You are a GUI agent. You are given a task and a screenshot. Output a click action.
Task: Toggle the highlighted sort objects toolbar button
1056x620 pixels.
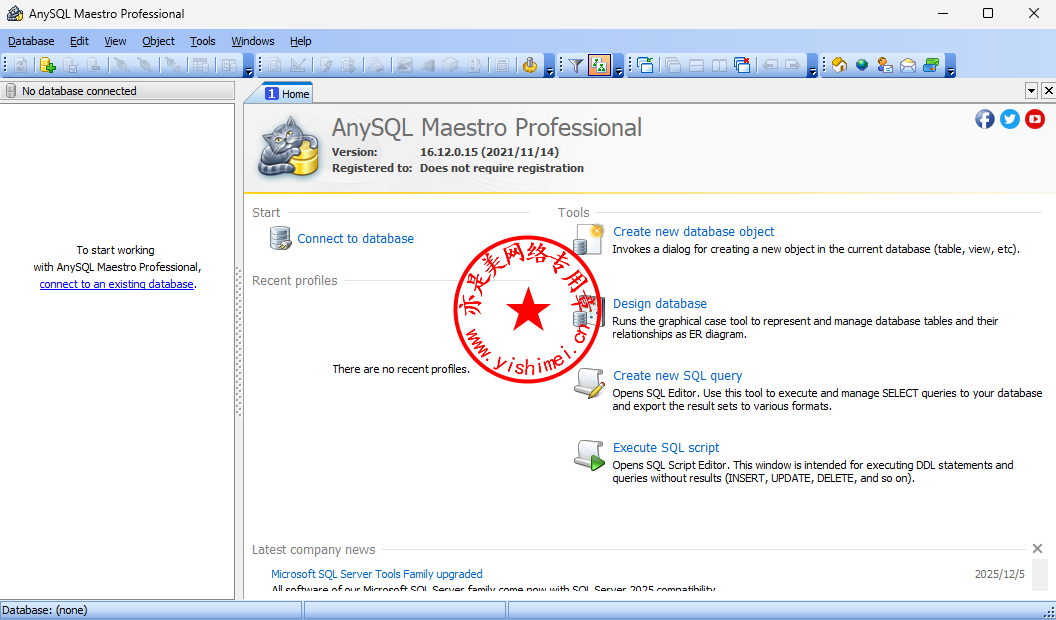(599, 65)
